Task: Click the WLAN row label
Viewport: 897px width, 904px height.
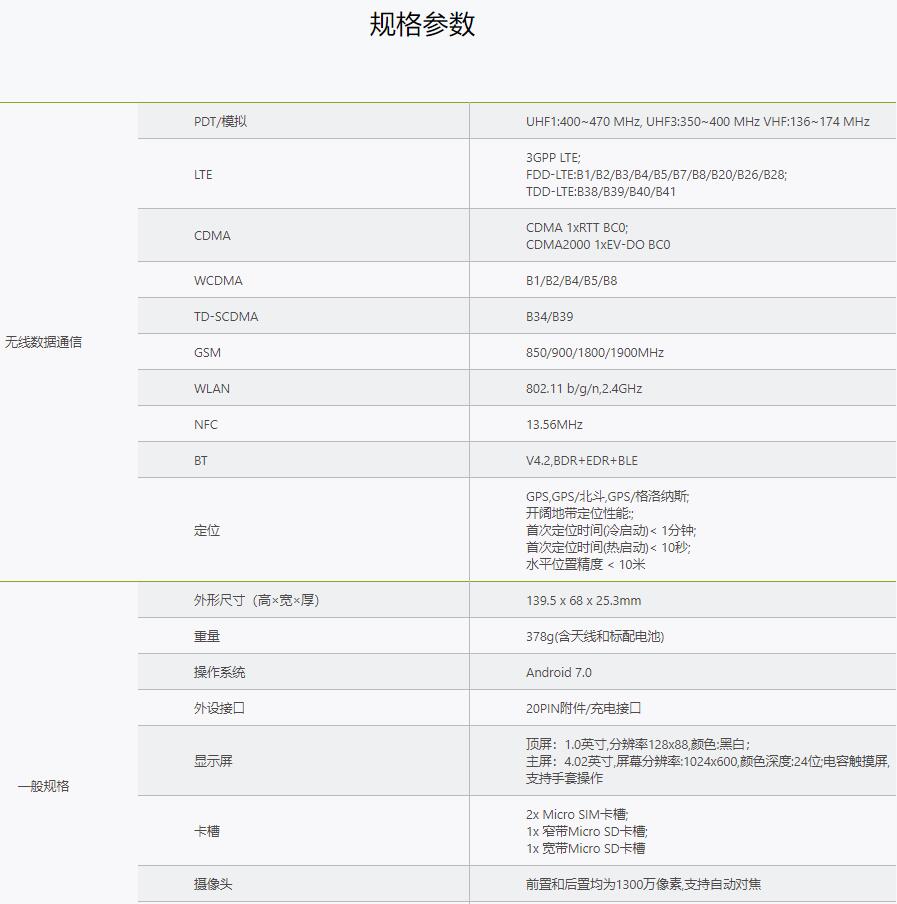Action: 212,388
